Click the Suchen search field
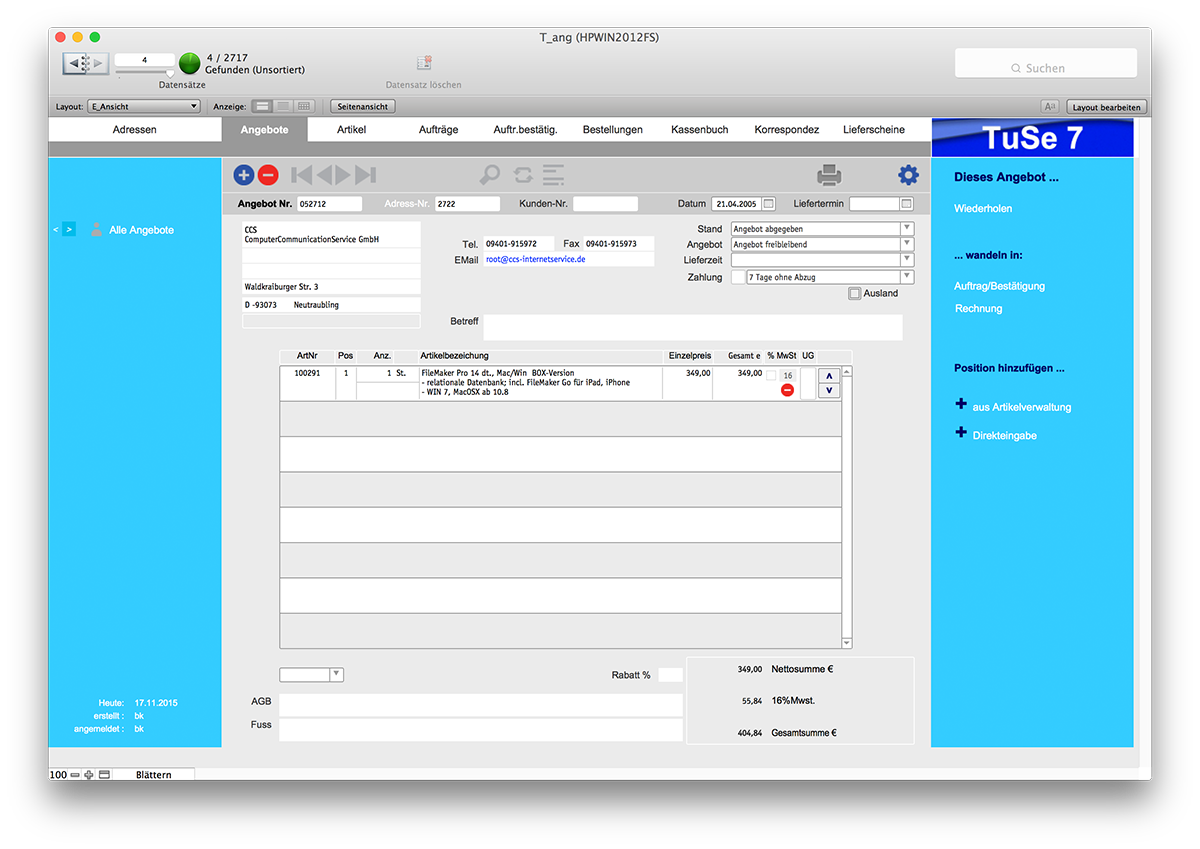 tap(1046, 63)
